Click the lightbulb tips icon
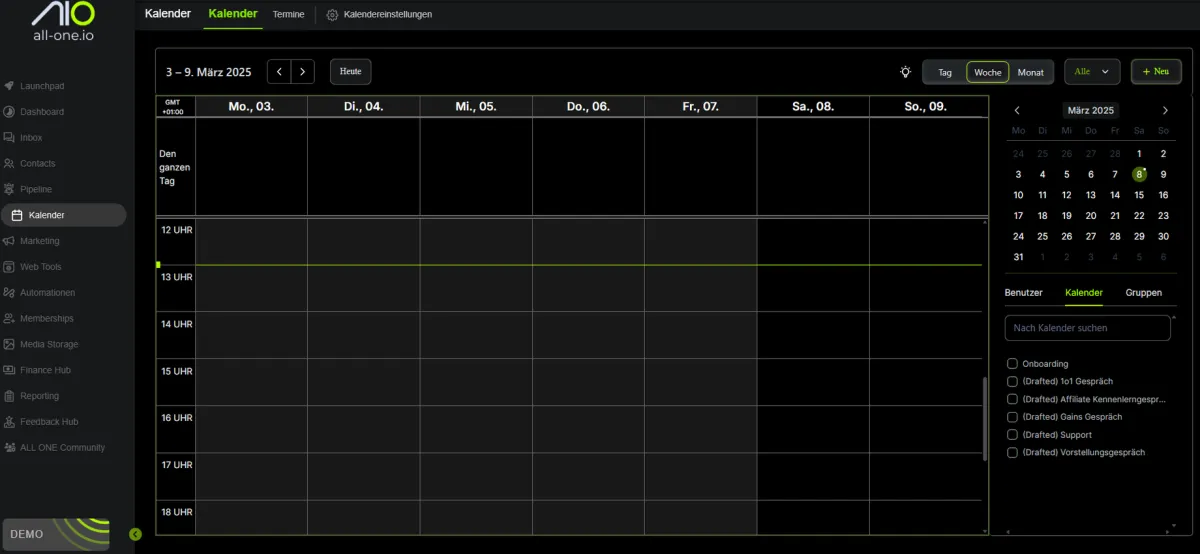Screen dimensions: 1200x554 tap(905, 72)
